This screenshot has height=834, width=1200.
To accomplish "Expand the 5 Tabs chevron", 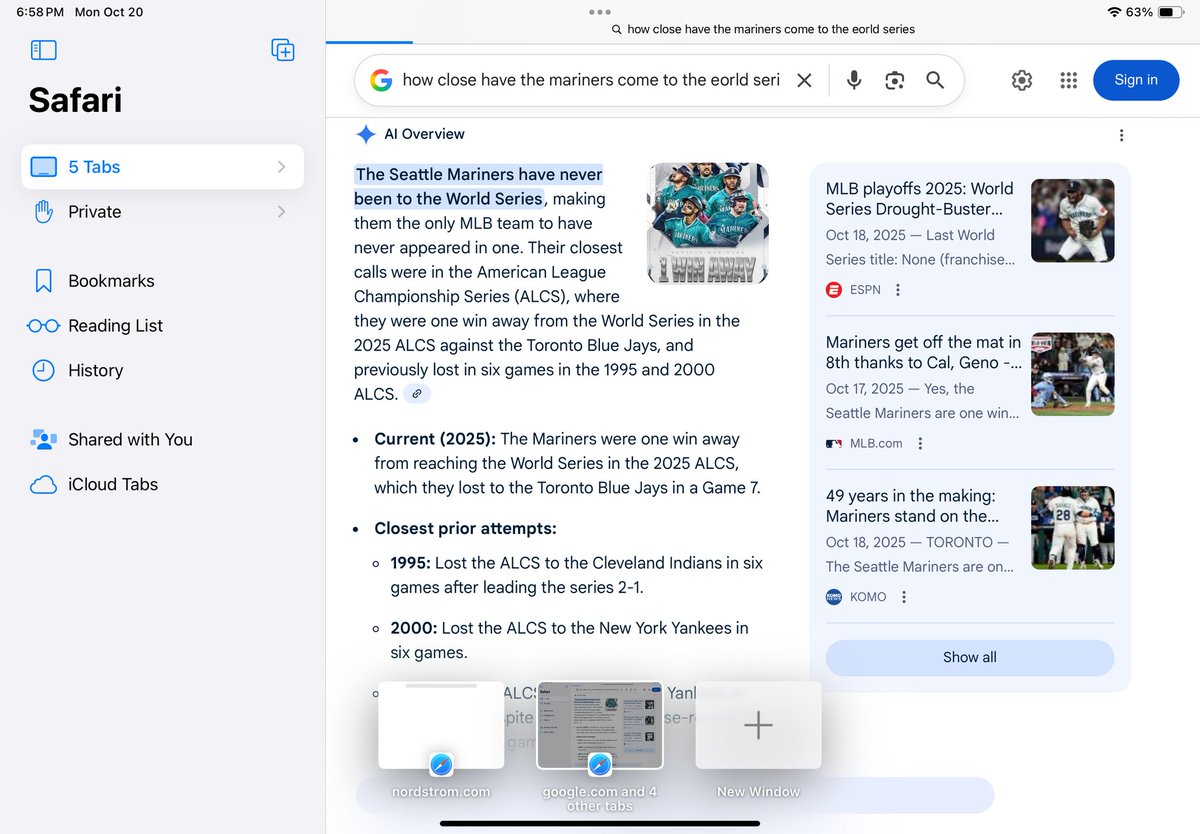I will click(x=281, y=167).
